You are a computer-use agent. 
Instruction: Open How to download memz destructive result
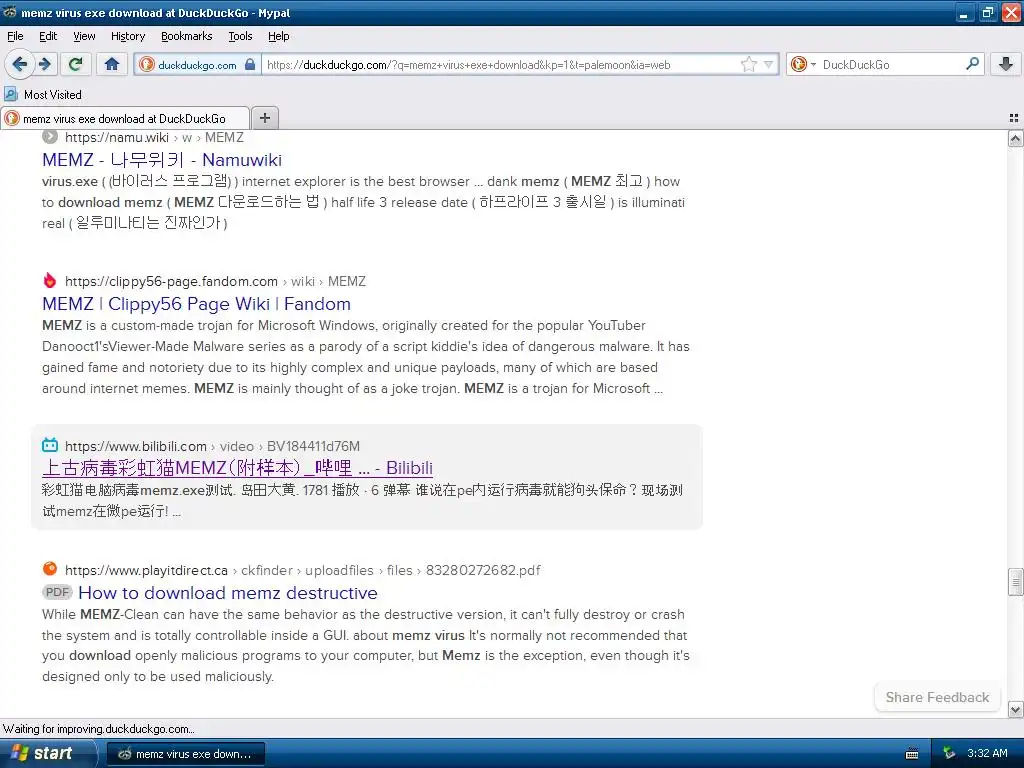point(228,592)
